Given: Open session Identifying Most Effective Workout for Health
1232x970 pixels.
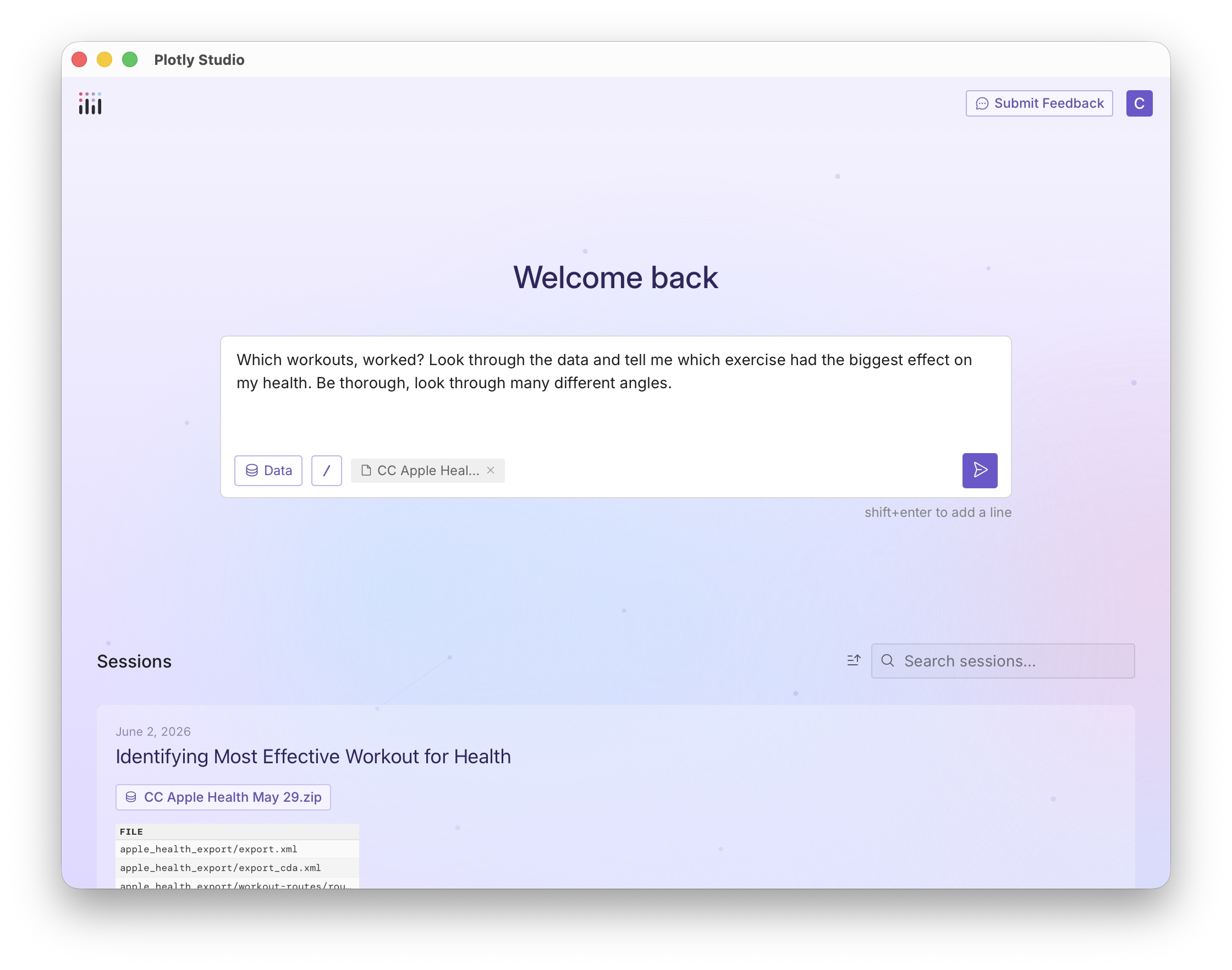Looking at the screenshot, I should pyautogui.click(x=313, y=757).
